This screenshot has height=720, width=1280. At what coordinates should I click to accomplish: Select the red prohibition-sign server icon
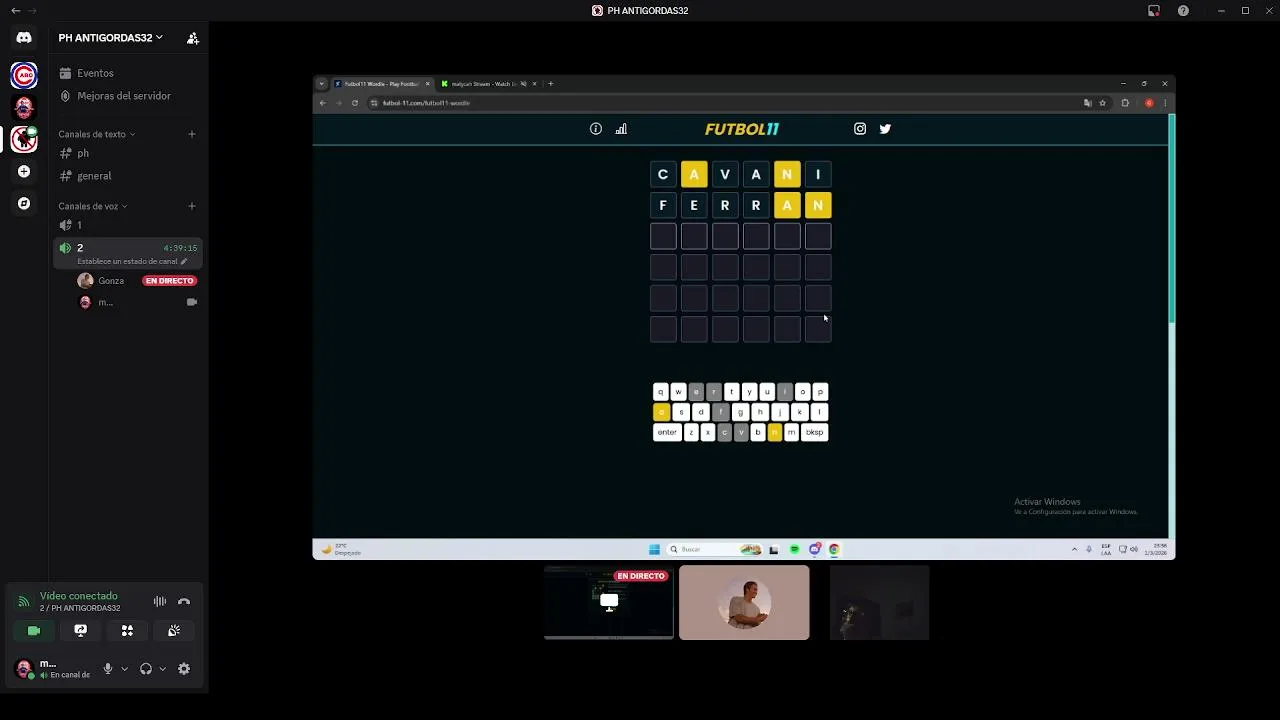[24, 139]
